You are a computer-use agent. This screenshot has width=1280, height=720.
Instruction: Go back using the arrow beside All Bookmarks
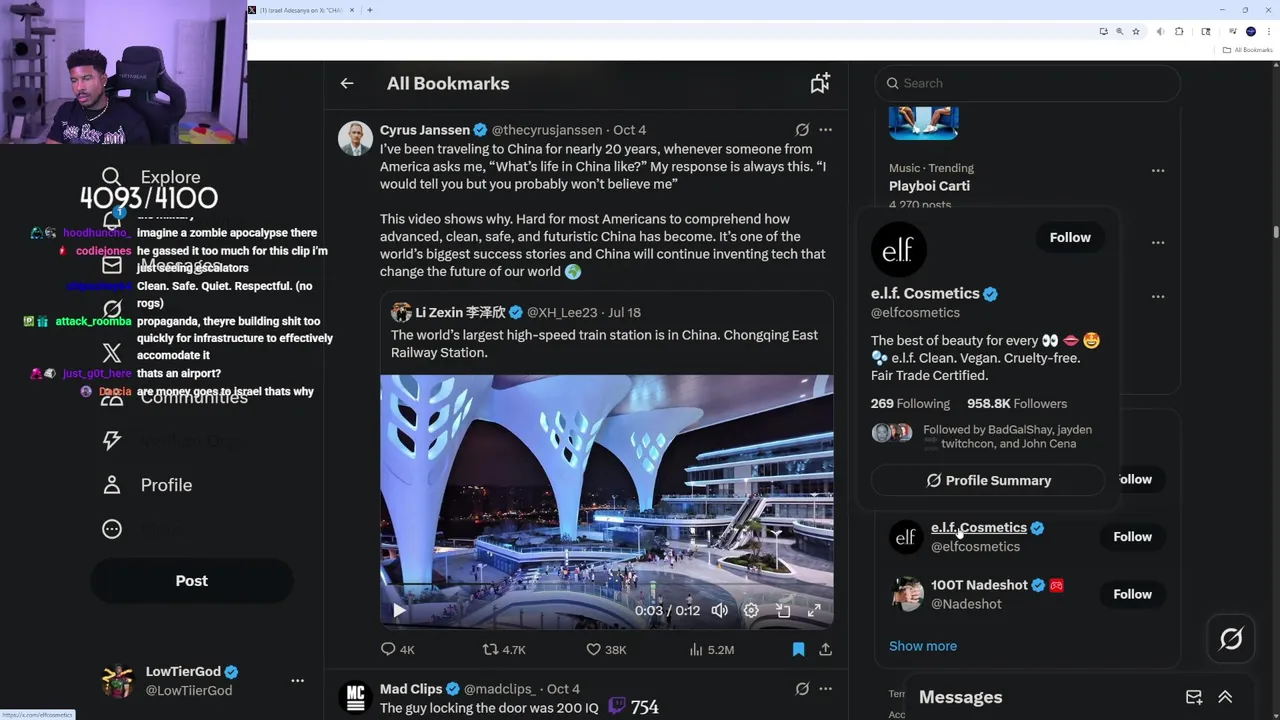(347, 84)
